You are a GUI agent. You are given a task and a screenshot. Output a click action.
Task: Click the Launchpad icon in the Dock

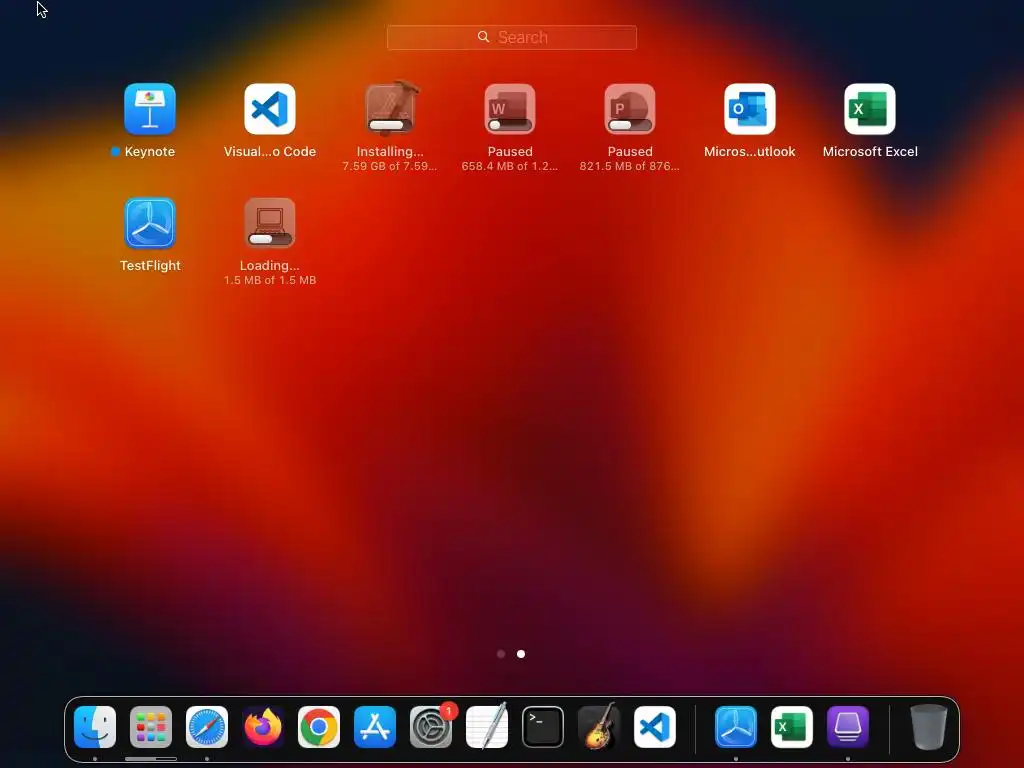coord(151,727)
